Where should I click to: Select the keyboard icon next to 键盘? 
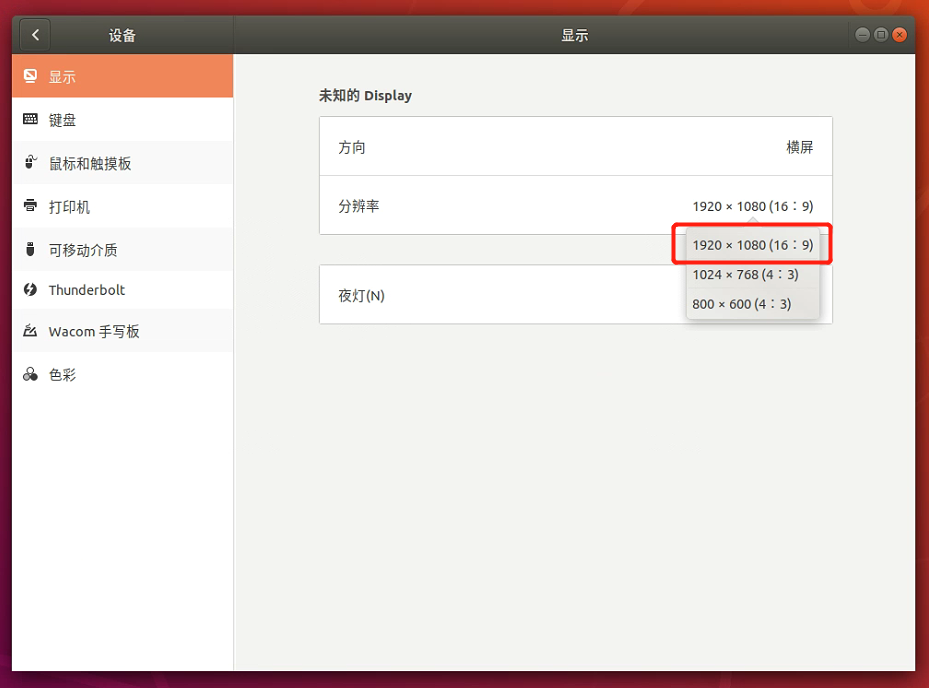[30, 119]
